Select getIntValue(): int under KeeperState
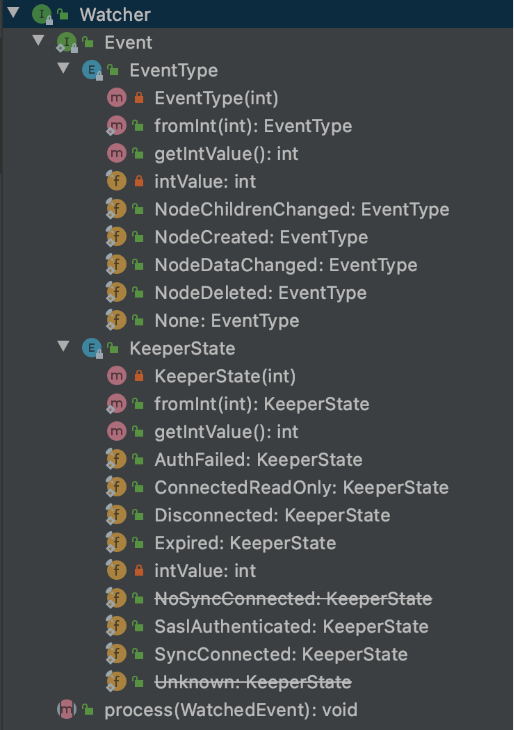The width and height of the screenshot is (514, 730). pyautogui.click(x=226, y=432)
